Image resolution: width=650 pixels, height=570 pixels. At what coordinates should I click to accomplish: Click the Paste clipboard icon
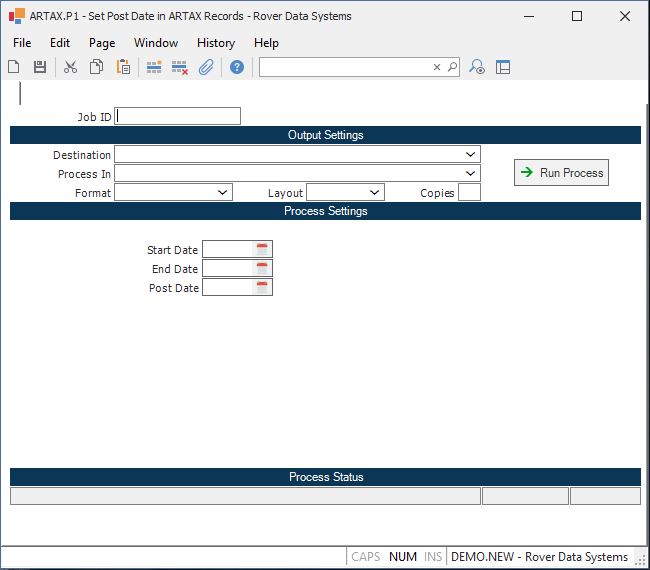click(x=123, y=67)
